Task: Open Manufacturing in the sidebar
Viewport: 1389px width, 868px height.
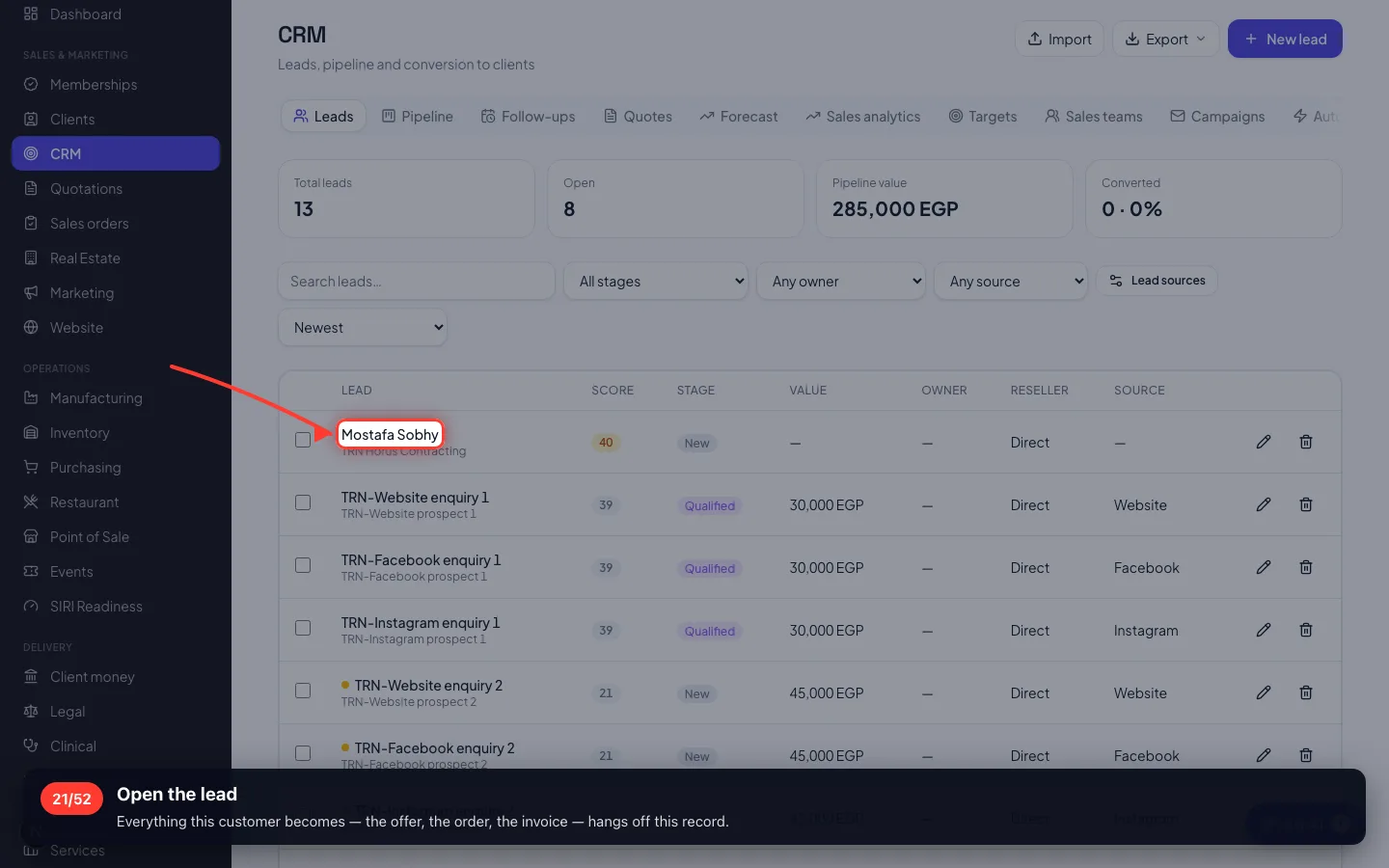Action: pyautogui.click(x=116, y=398)
